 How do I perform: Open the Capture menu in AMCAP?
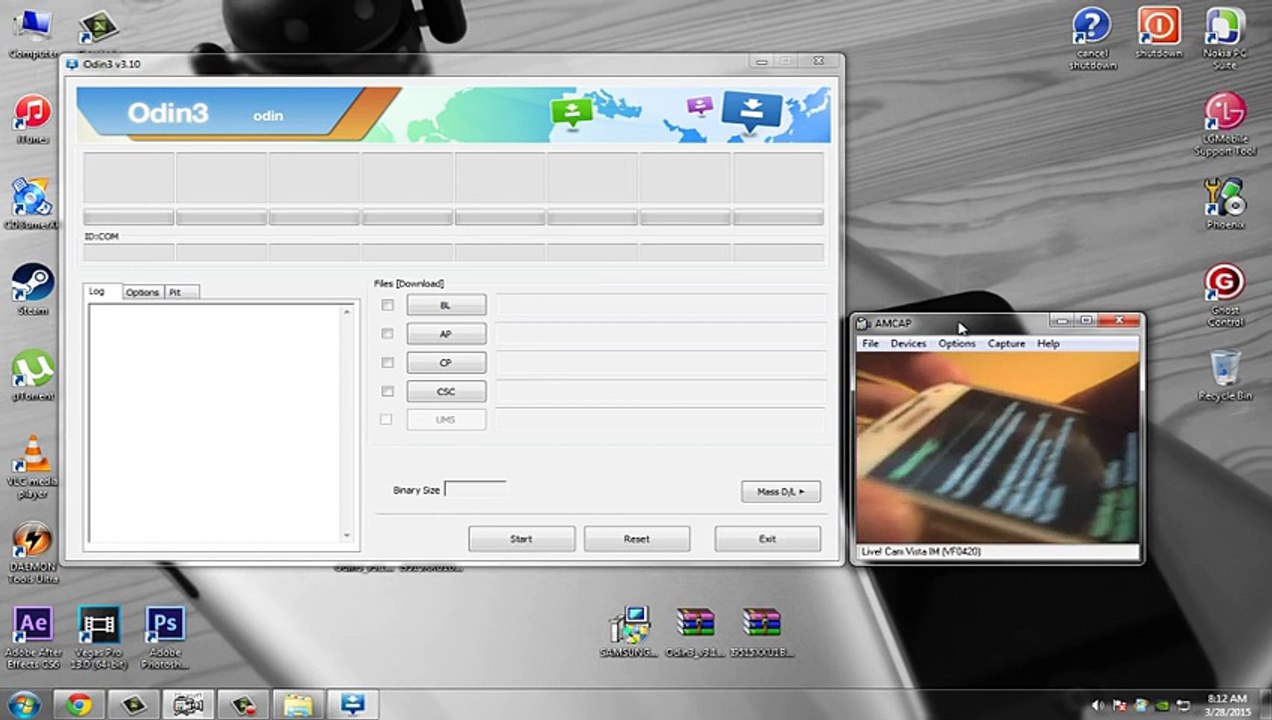click(x=1006, y=343)
